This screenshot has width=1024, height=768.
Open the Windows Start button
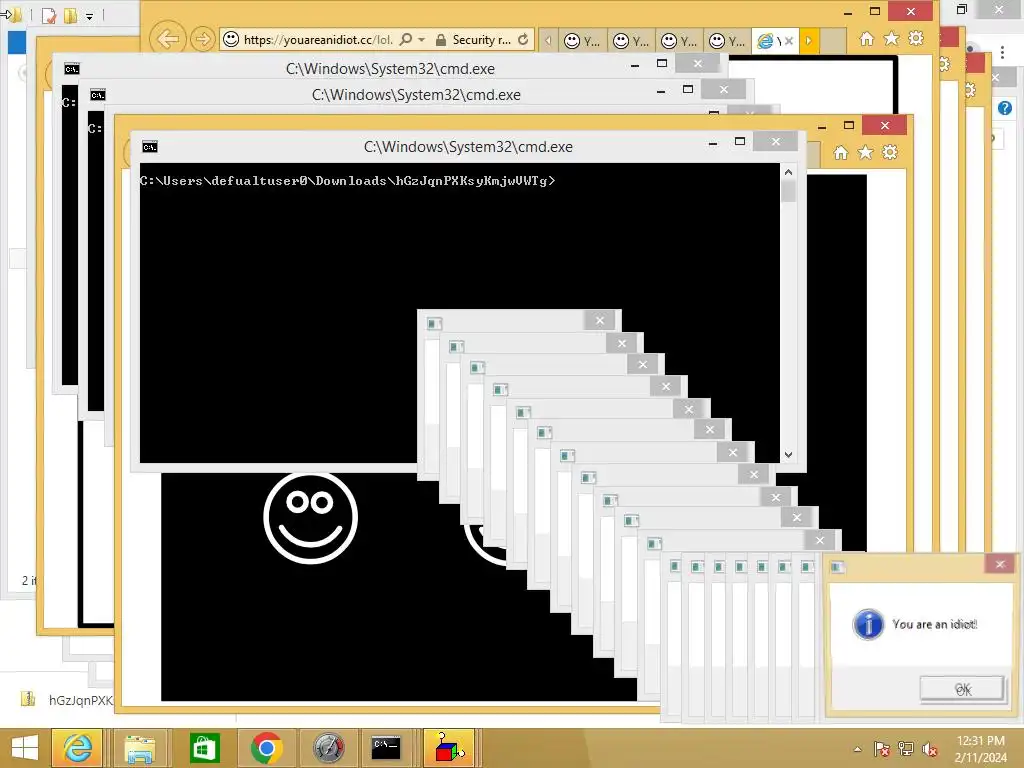(25, 748)
